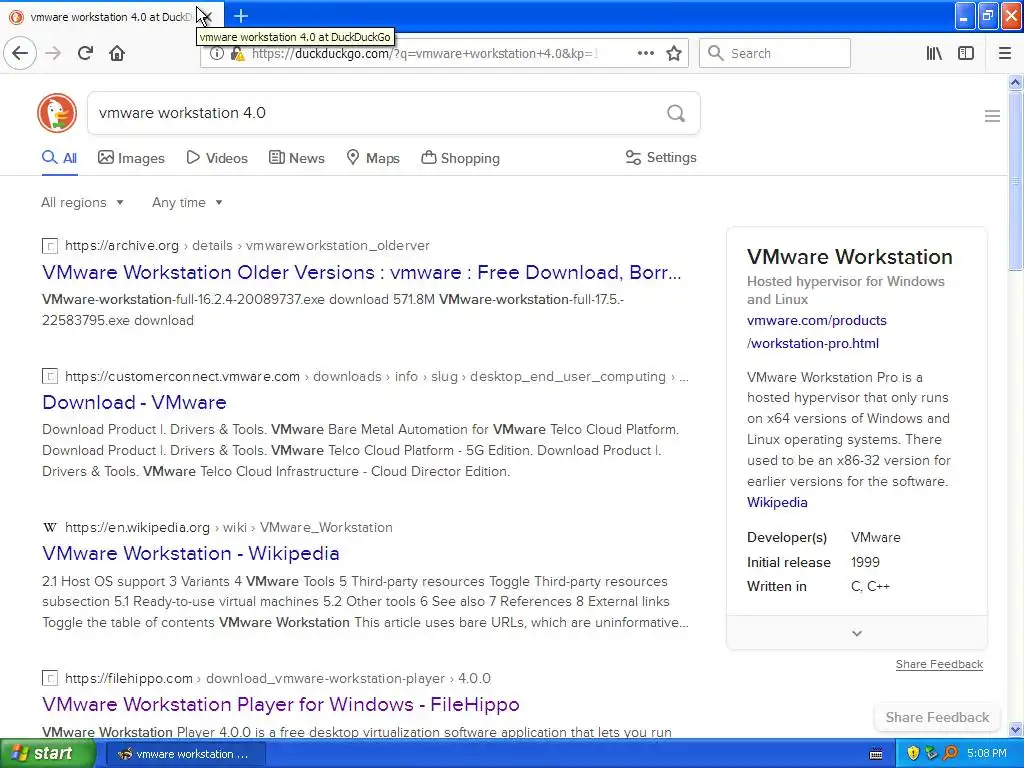This screenshot has width=1024, height=768.
Task: Click the forward navigation arrow
Action: pyautogui.click(x=53, y=53)
